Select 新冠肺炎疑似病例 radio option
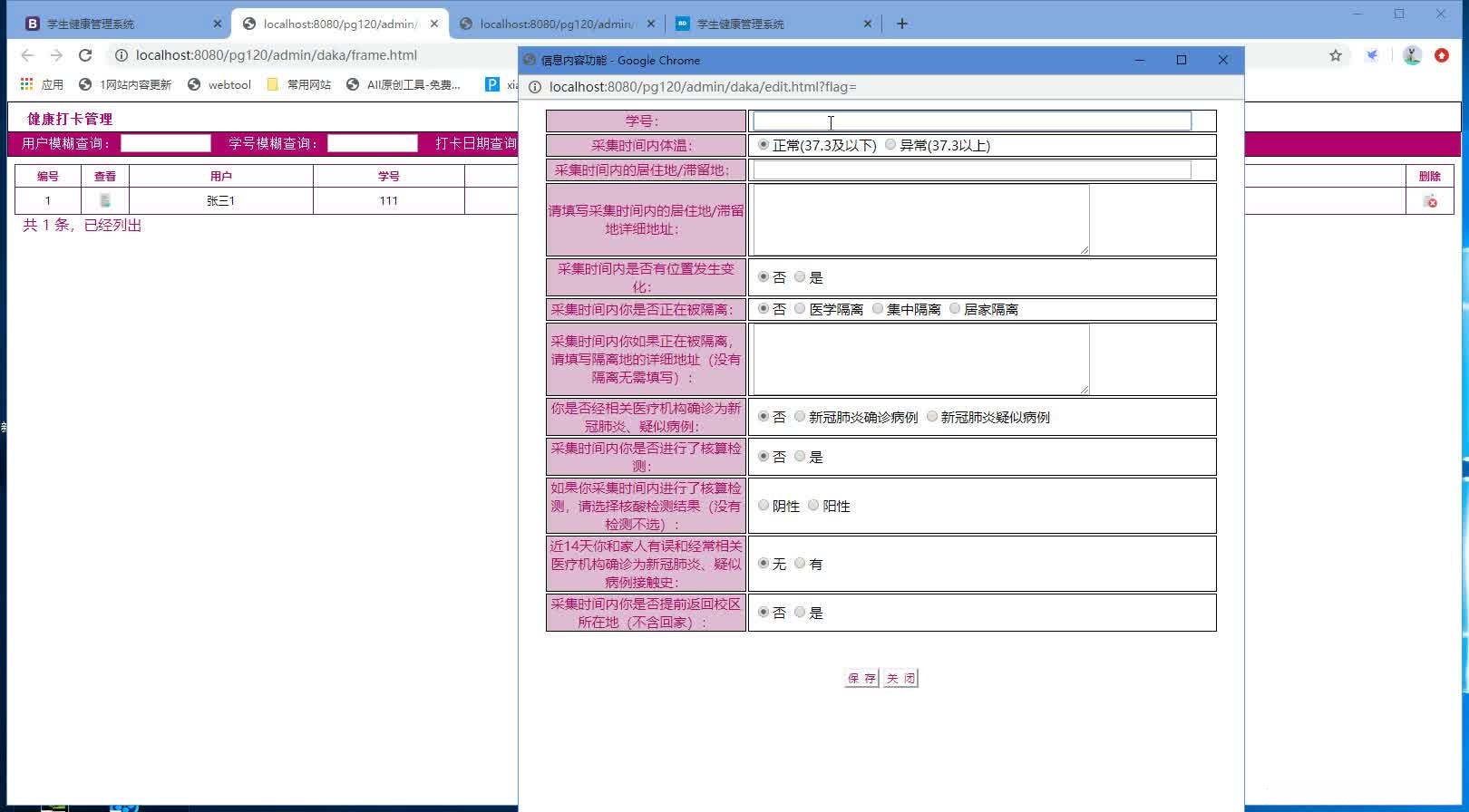 click(x=932, y=416)
